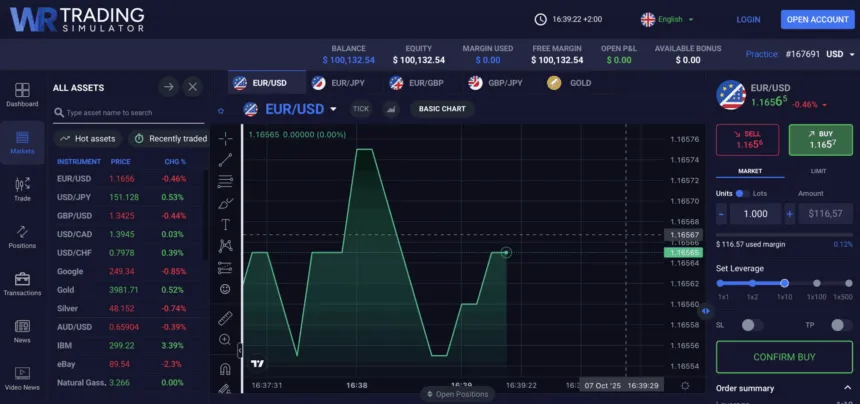This screenshot has width=860, height=404.
Task: Expand the EUR/USD chart symbol dropdown
Action: click(x=333, y=109)
